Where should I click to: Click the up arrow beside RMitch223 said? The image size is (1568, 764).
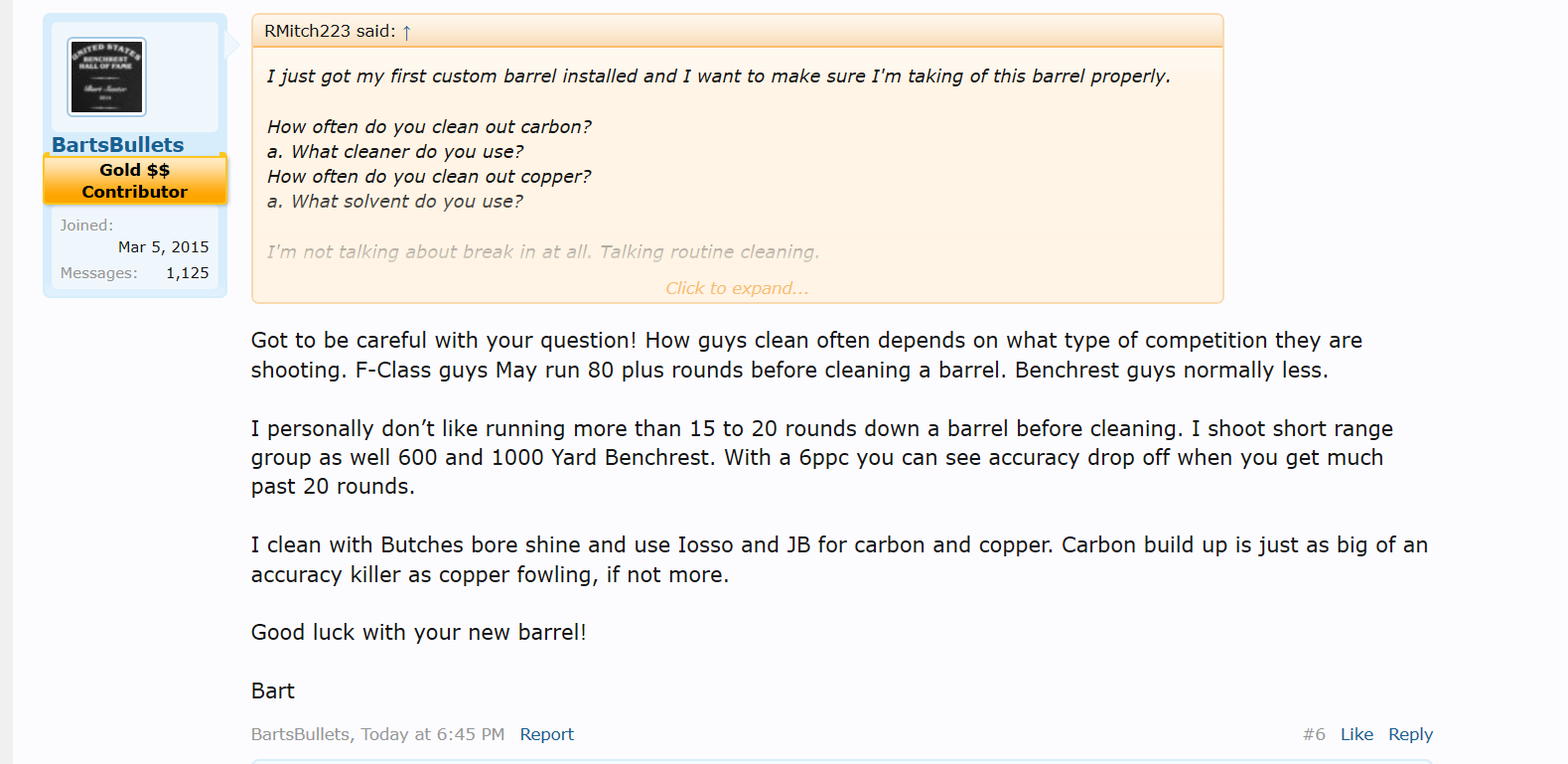407,32
